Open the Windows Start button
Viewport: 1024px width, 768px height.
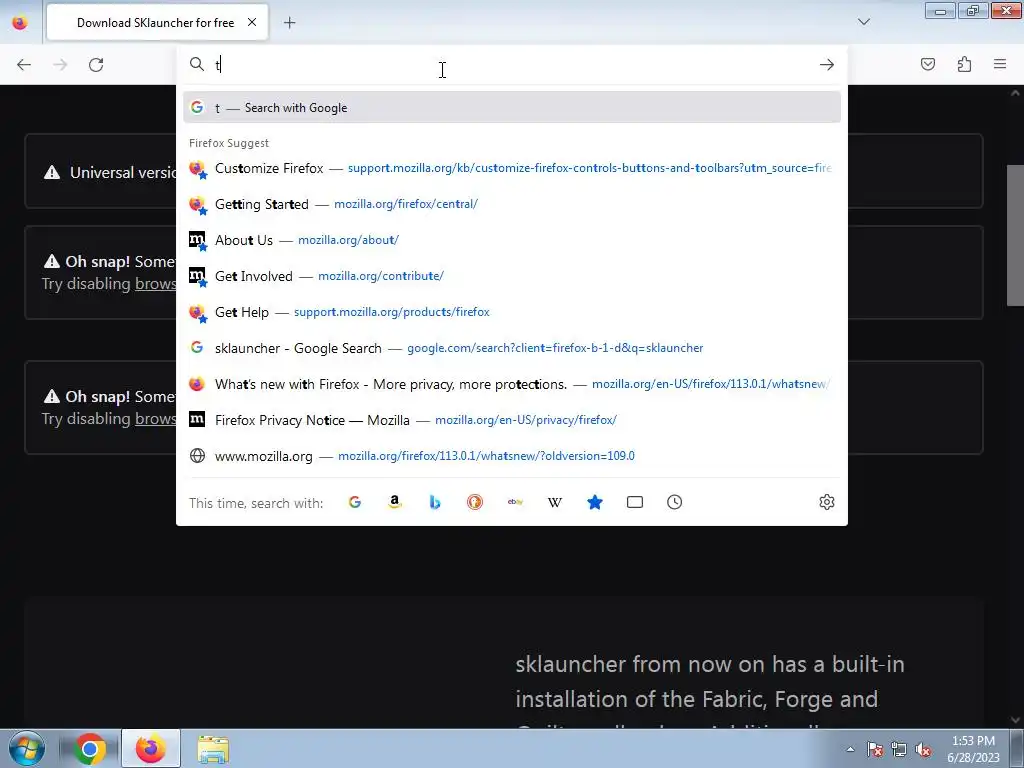point(27,748)
